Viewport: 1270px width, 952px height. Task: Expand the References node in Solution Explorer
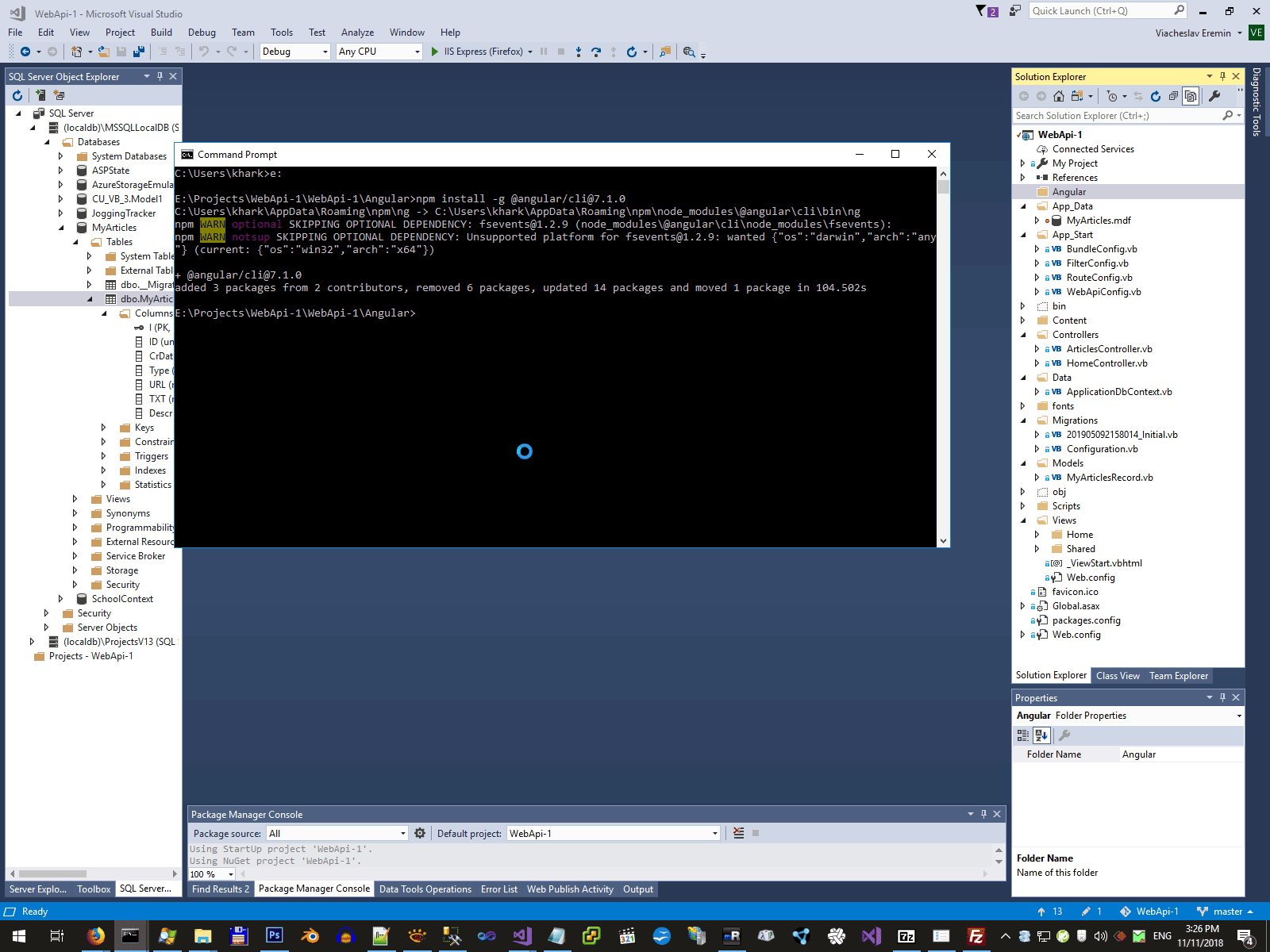click(1022, 178)
